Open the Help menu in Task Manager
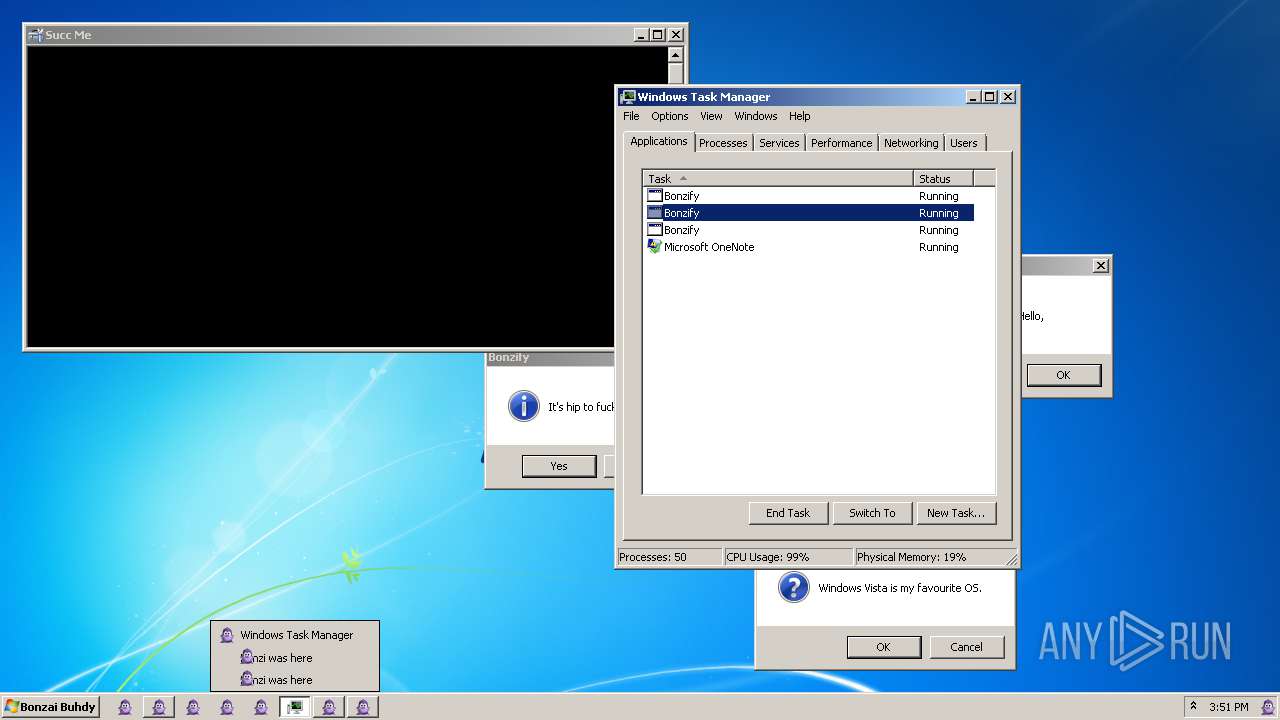 [800, 116]
